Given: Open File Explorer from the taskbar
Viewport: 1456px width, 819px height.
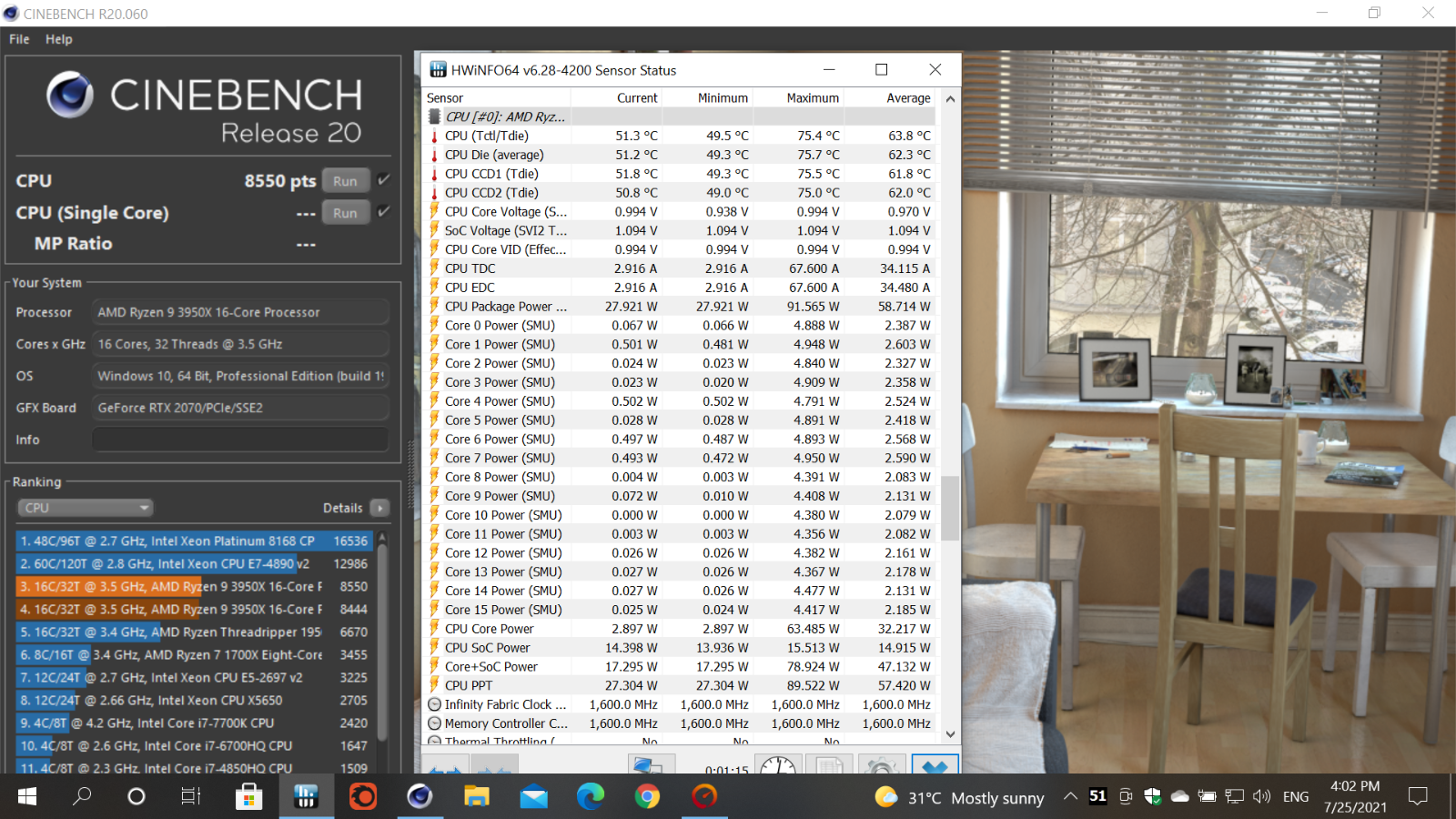Looking at the screenshot, I should [x=477, y=796].
